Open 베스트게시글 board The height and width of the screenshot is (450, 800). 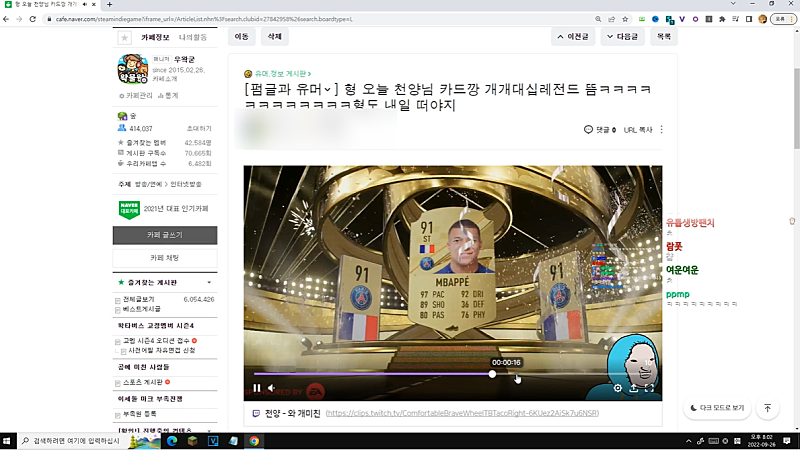pyautogui.click(x=142, y=309)
